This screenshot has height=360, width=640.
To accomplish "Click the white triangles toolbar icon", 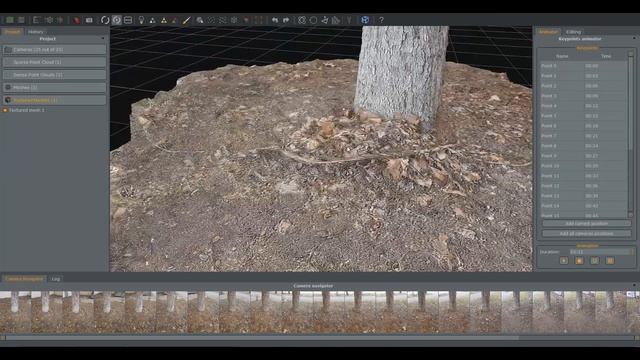I will click(153, 20).
